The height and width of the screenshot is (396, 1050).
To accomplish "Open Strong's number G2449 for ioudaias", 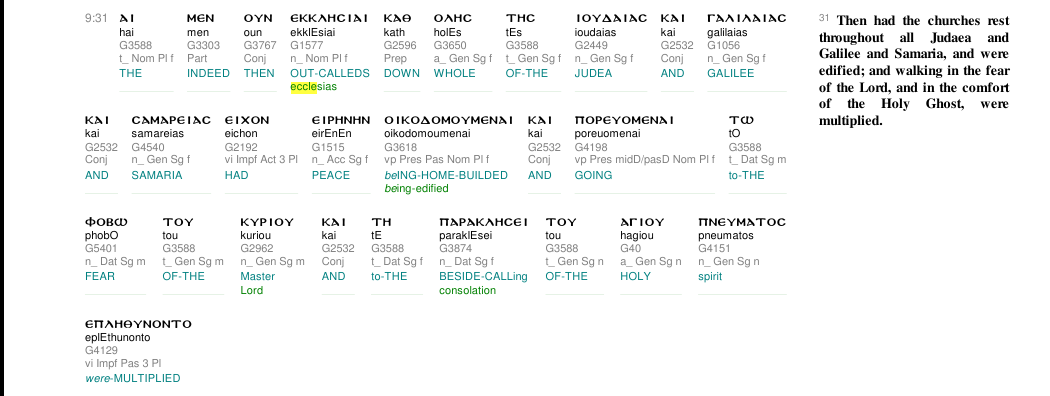I will (x=589, y=46).
